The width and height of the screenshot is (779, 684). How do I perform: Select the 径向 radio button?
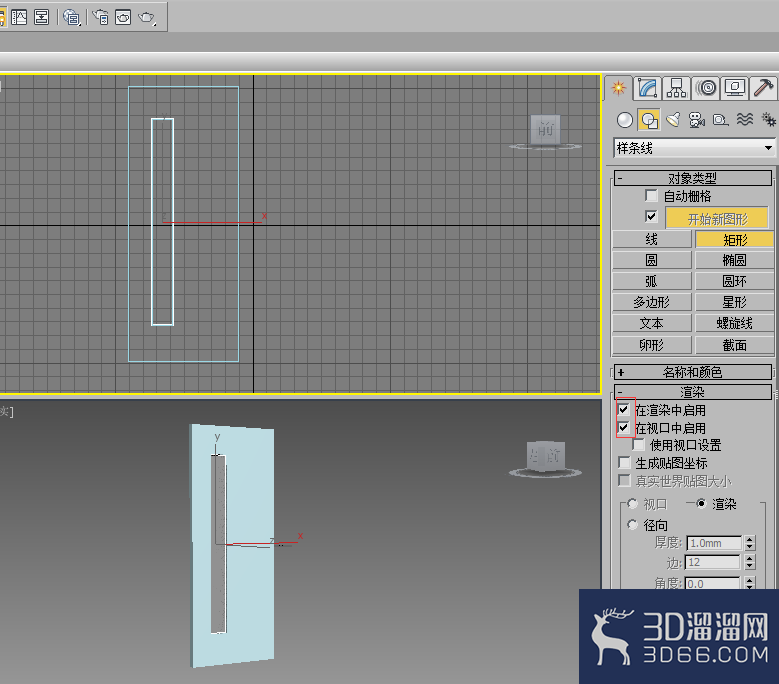click(632, 525)
